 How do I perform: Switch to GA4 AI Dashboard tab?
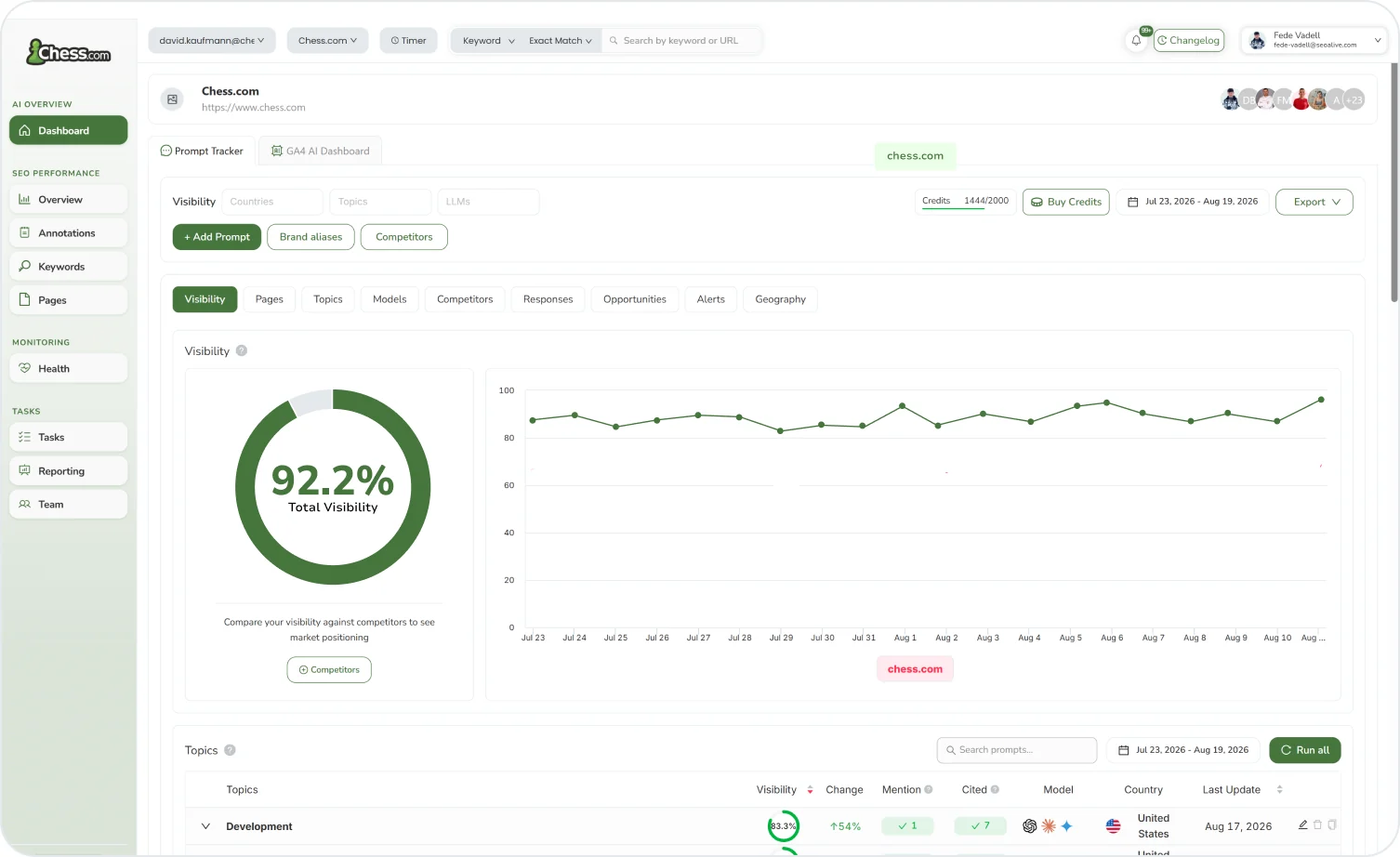pos(320,151)
